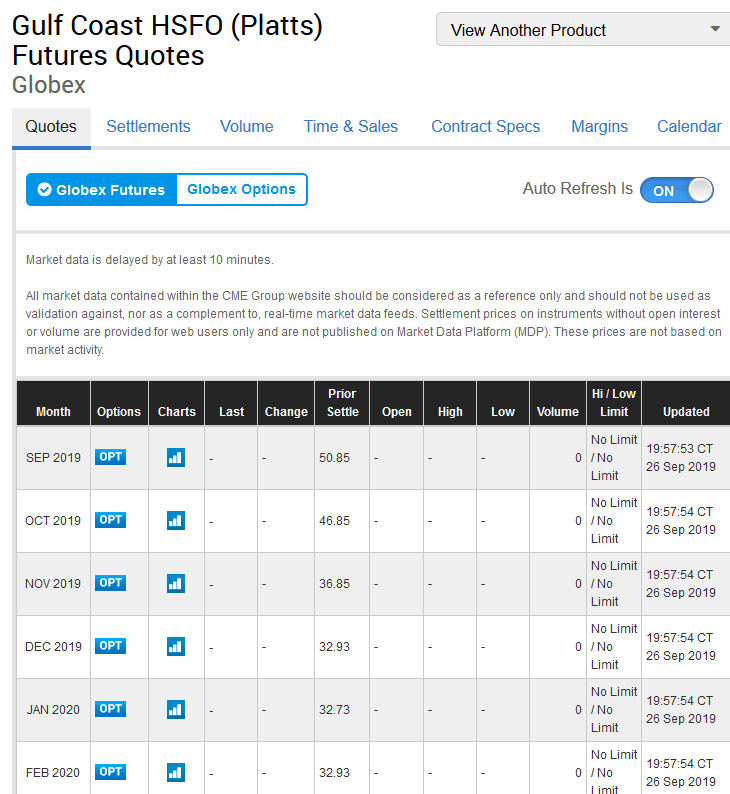Open chart icon for FEB 2020 row
Image resolution: width=730 pixels, height=794 pixels.
tap(176, 772)
